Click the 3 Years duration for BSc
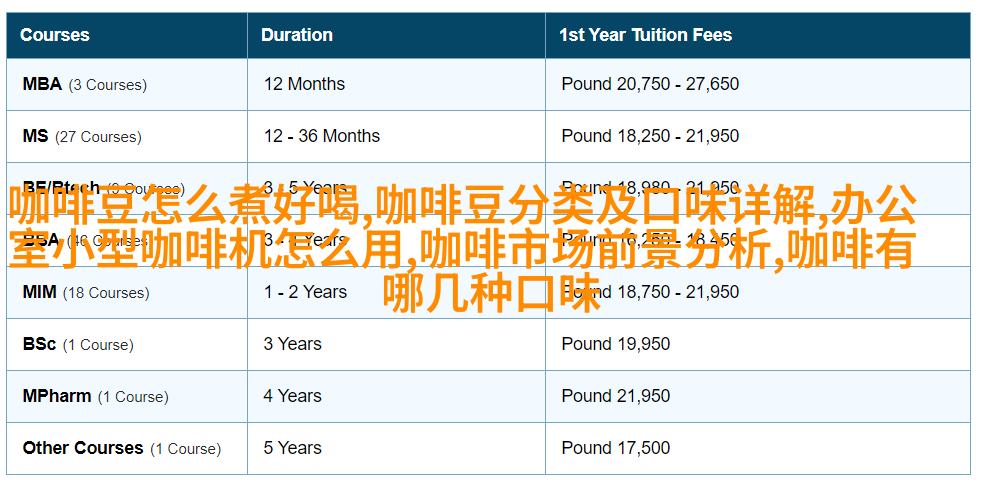The height and width of the screenshot is (487, 982). click(x=292, y=344)
